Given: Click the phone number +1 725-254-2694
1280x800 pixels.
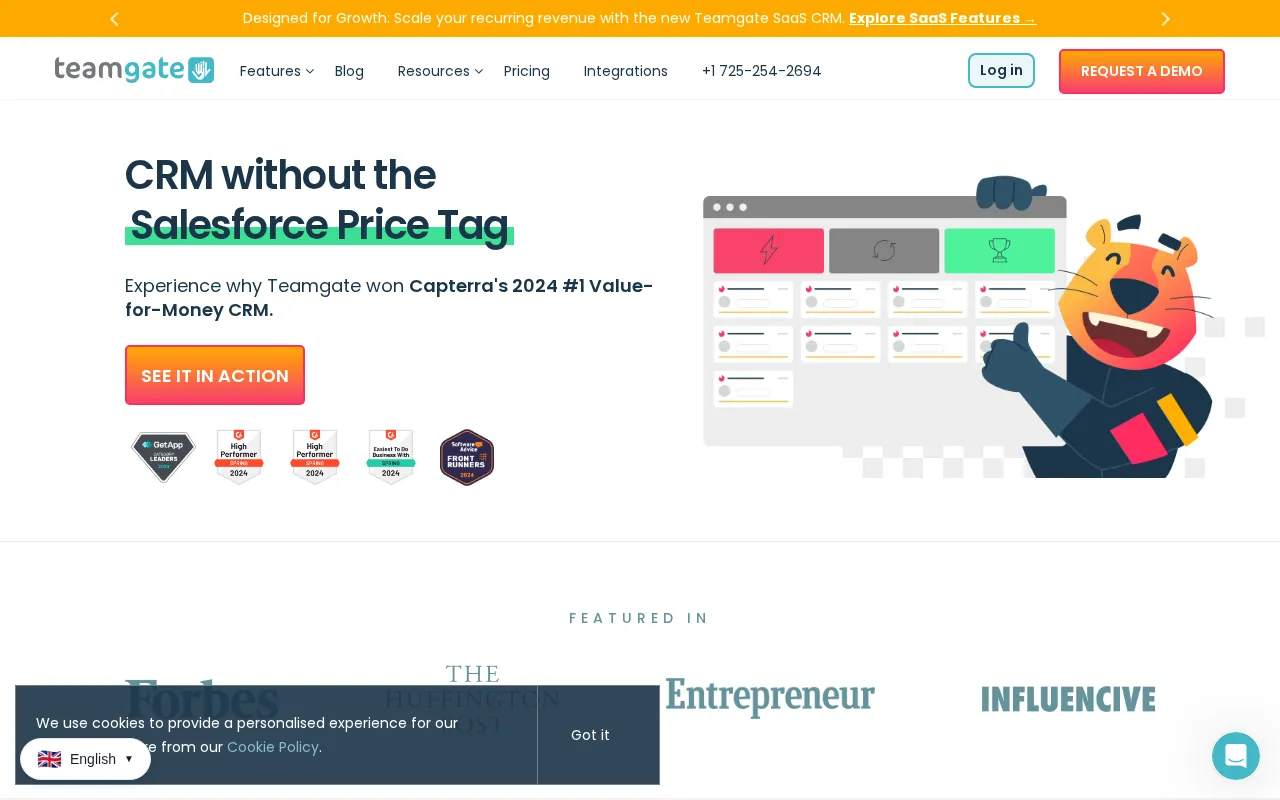Looking at the screenshot, I should pos(762,71).
